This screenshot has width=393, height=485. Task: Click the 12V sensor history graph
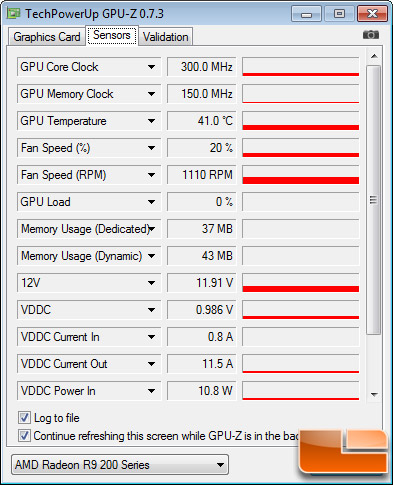(301, 283)
